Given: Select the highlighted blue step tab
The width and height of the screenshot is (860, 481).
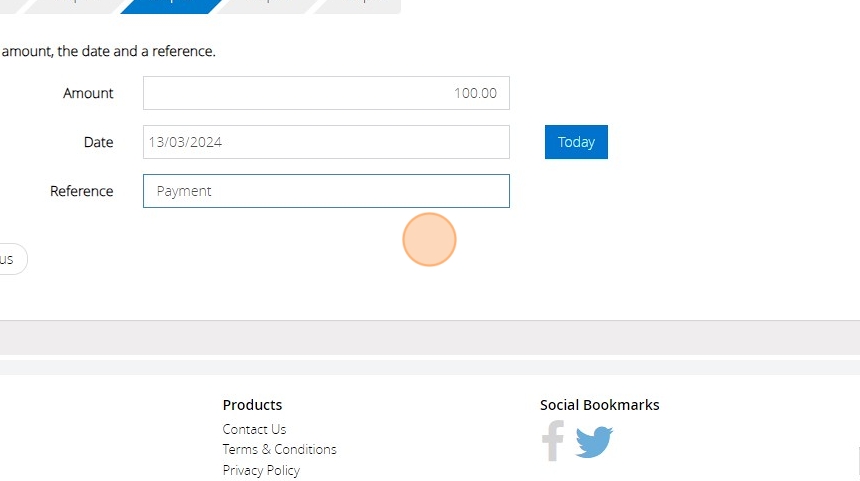Looking at the screenshot, I should [170, 5].
